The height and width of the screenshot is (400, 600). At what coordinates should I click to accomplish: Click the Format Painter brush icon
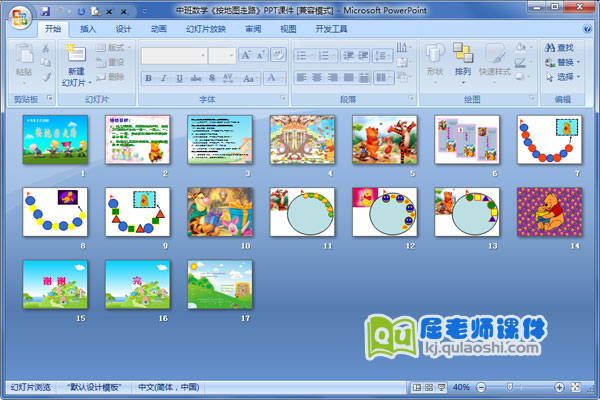pyautogui.click(x=46, y=77)
